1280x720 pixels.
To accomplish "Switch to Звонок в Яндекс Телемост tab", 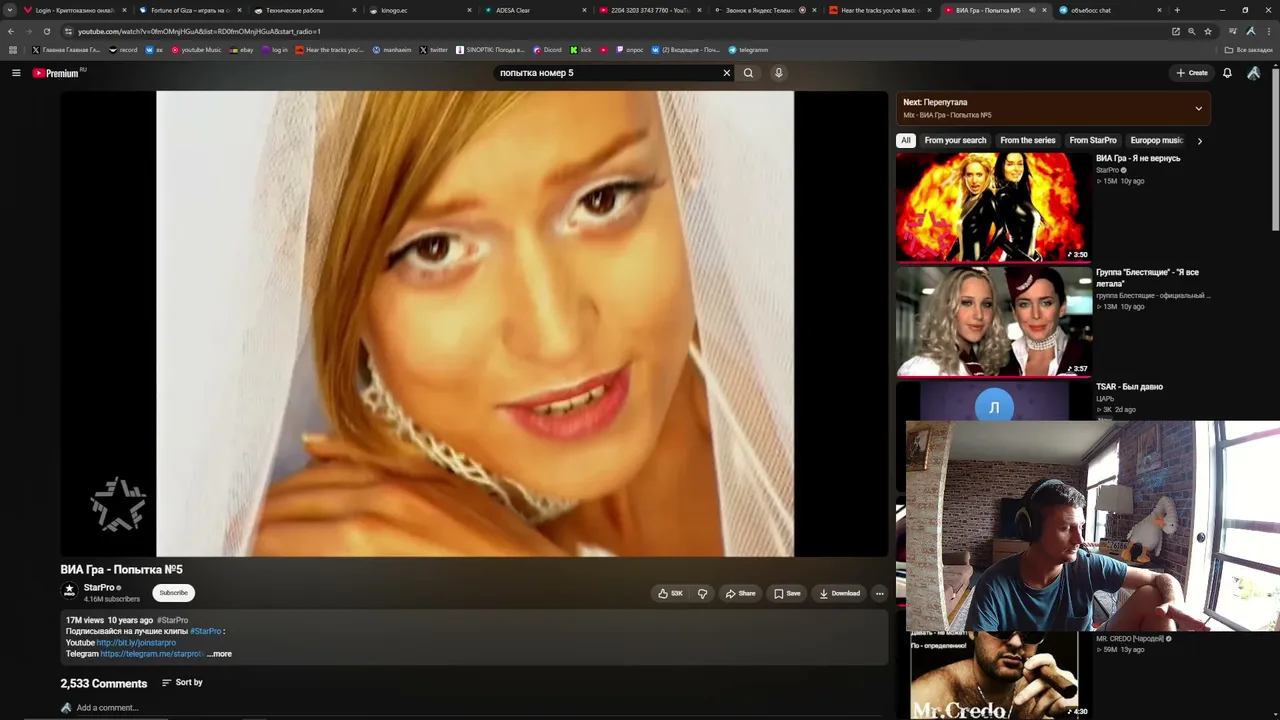I will (765, 10).
